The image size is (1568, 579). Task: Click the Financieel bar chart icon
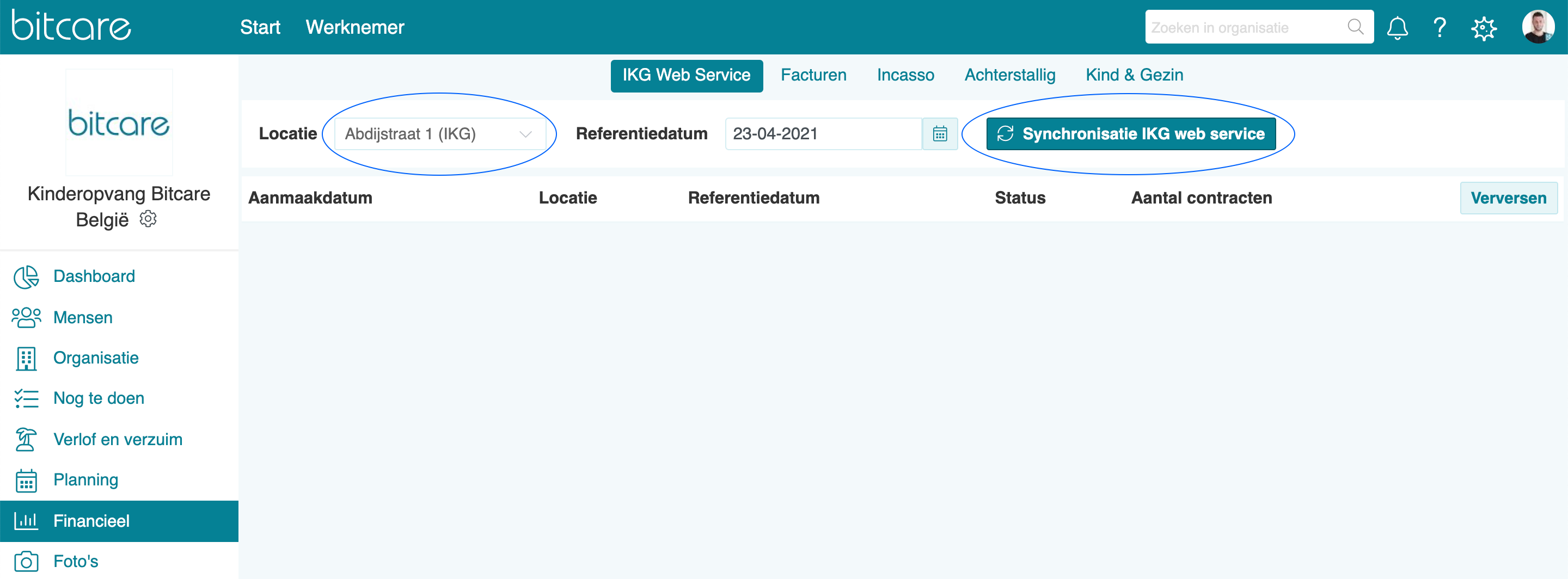click(26, 521)
